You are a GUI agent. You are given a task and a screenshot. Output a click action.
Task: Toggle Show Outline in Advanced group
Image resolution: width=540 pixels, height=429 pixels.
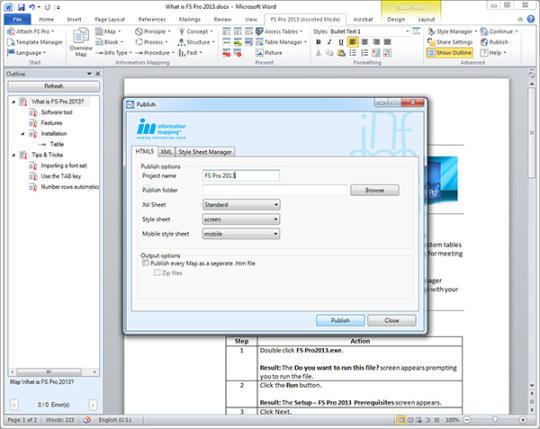[x=450, y=53]
